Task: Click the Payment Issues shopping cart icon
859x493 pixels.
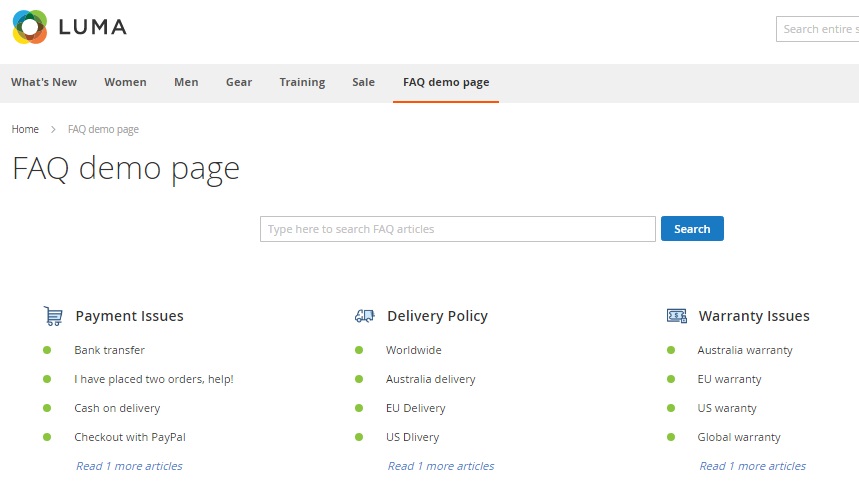Action: [x=53, y=316]
